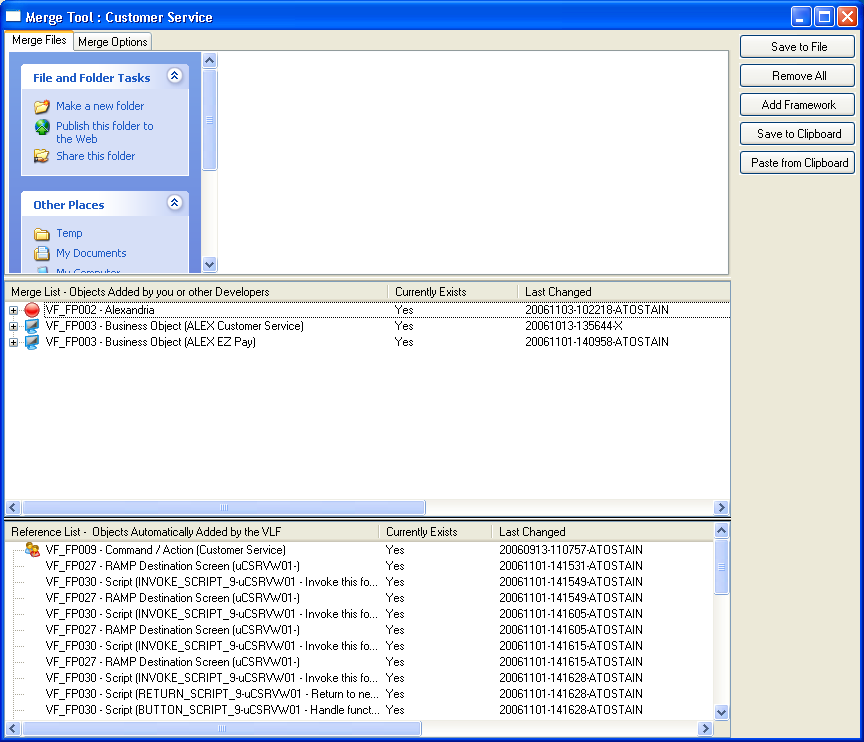864x742 pixels.
Task: Collapse the File and Folder Tasks section
Action: [x=175, y=76]
